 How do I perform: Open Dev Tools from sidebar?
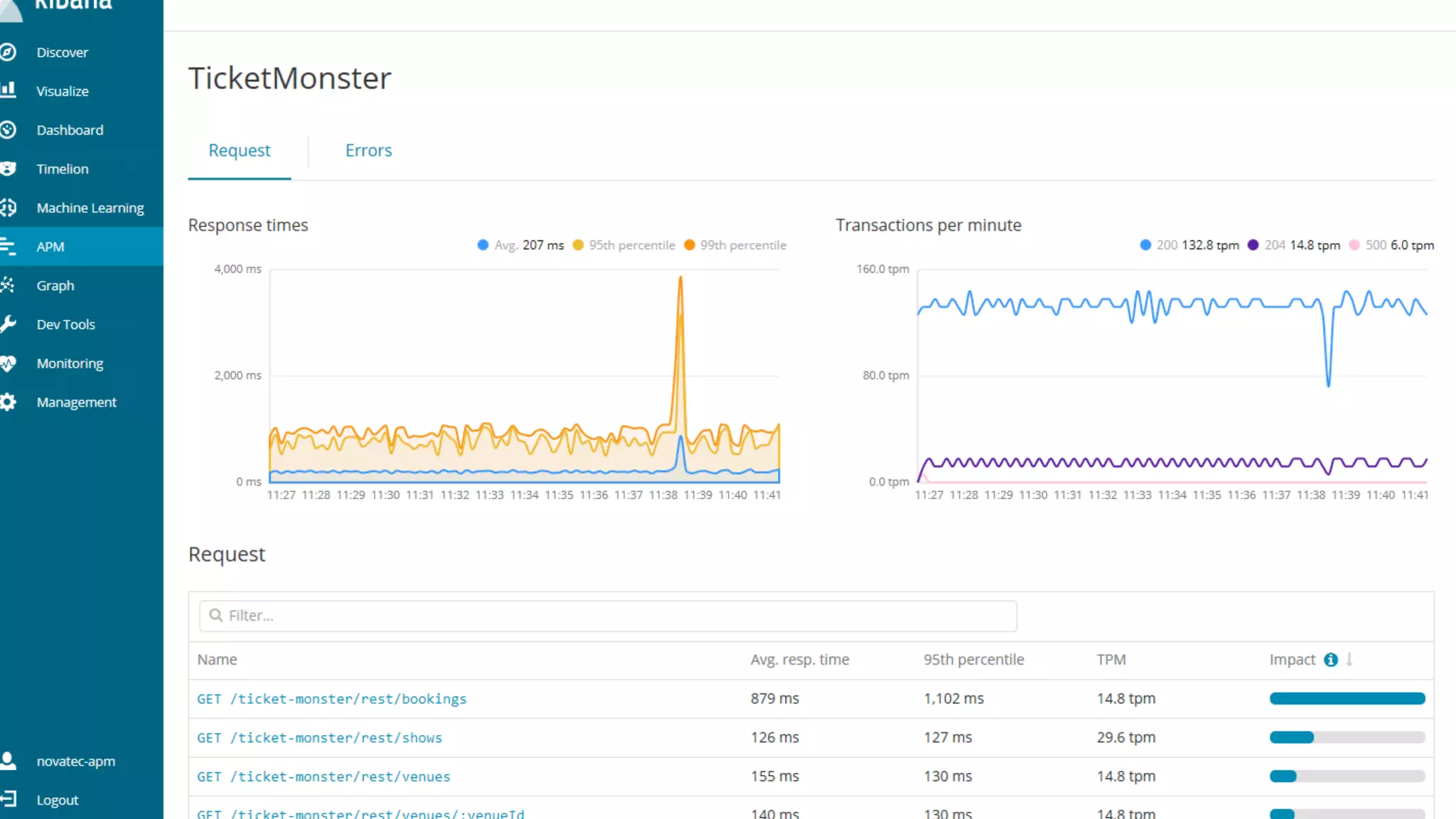[65, 324]
